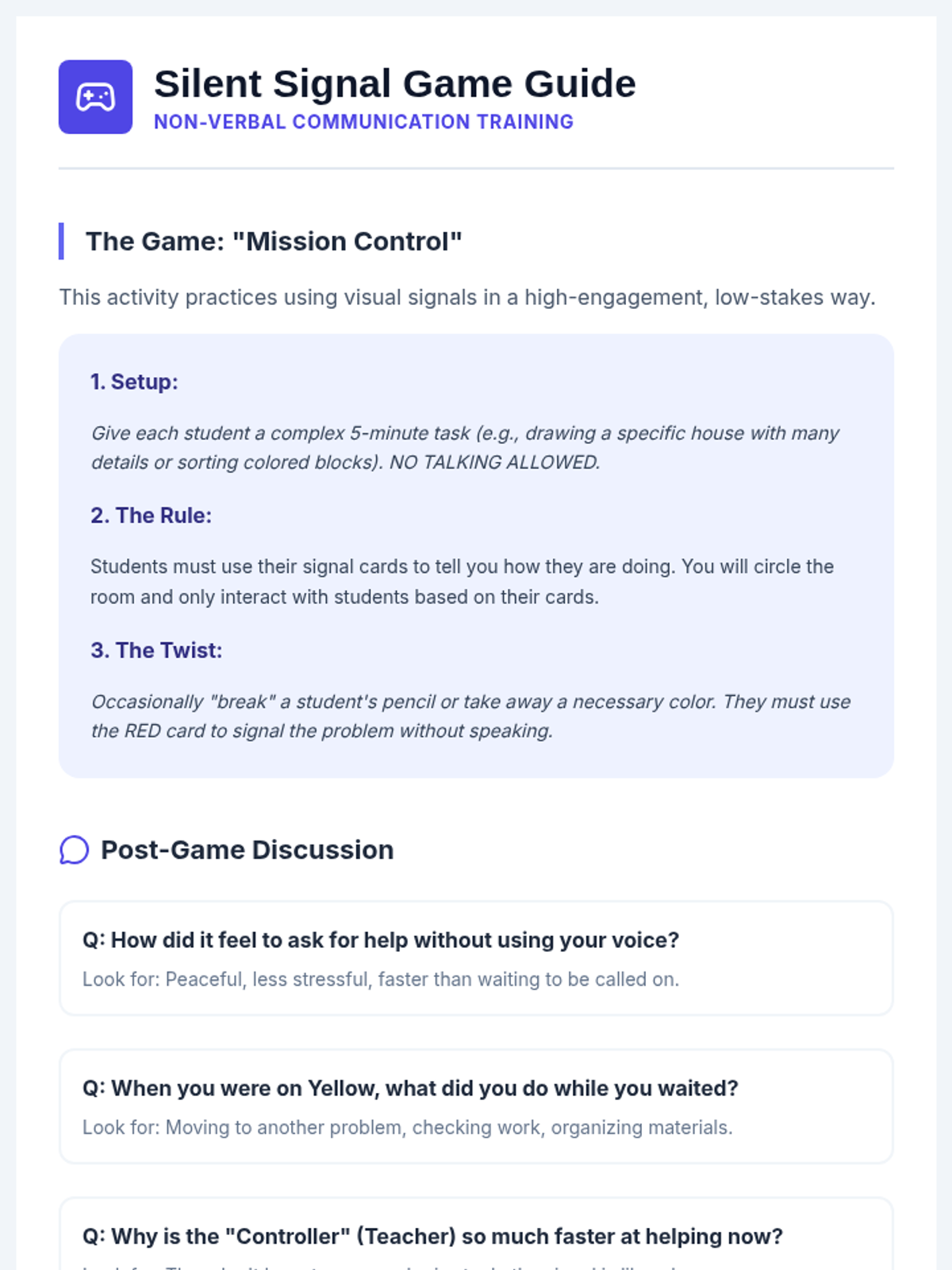Click the Setup instructions italic text
Image resolution: width=952 pixels, height=1270 pixels.
464,448
